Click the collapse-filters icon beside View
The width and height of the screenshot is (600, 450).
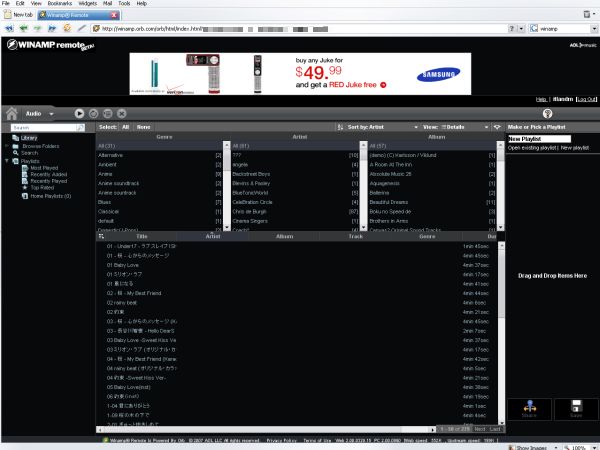pos(497,127)
